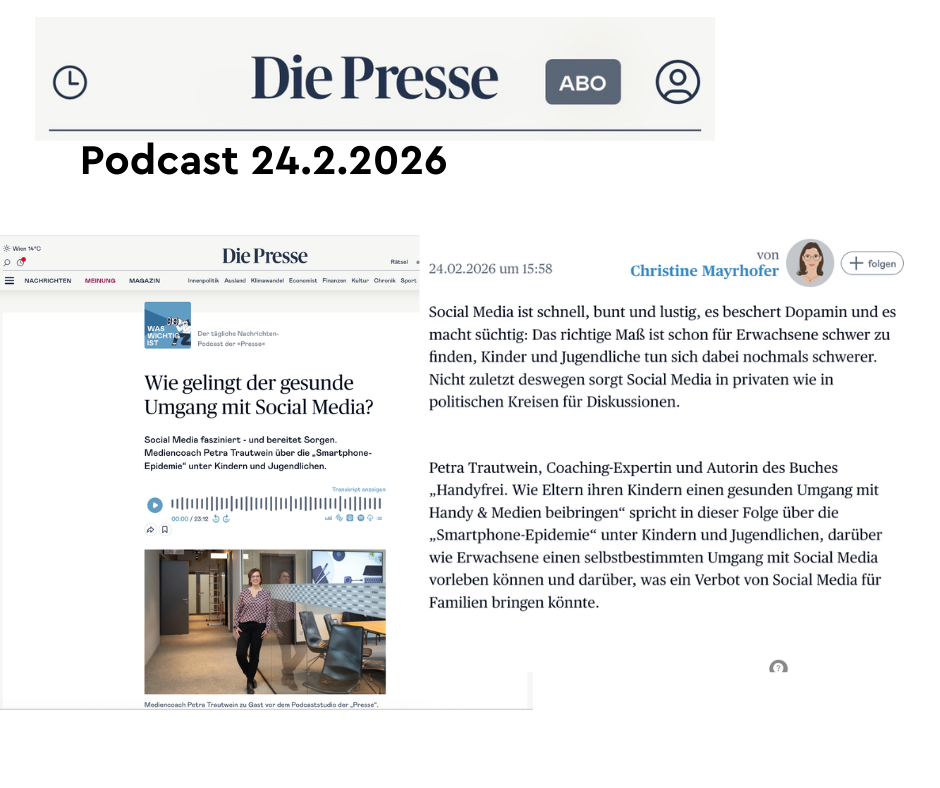Select the NACHRICHTEN menu item
Viewport: 940px width, 788px height.
coord(48,281)
